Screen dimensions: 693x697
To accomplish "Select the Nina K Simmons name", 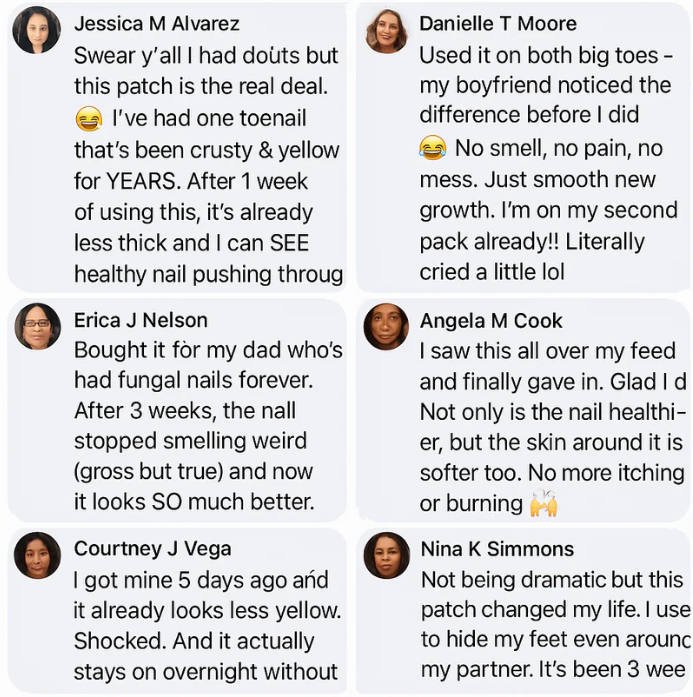I will pyautogui.click(x=497, y=548).
